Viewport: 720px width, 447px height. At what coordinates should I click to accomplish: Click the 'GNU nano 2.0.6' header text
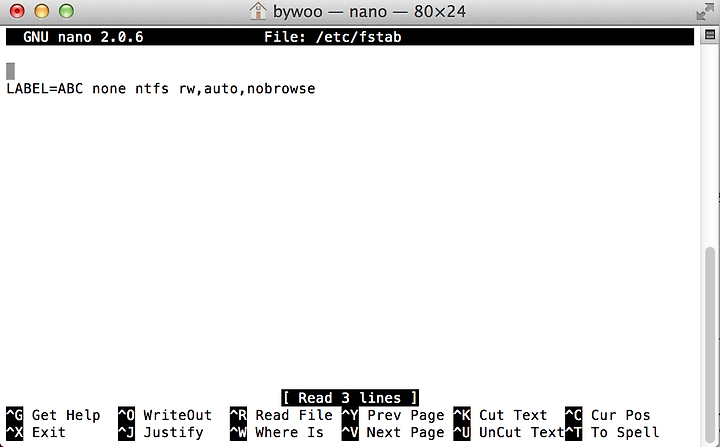coord(83,37)
